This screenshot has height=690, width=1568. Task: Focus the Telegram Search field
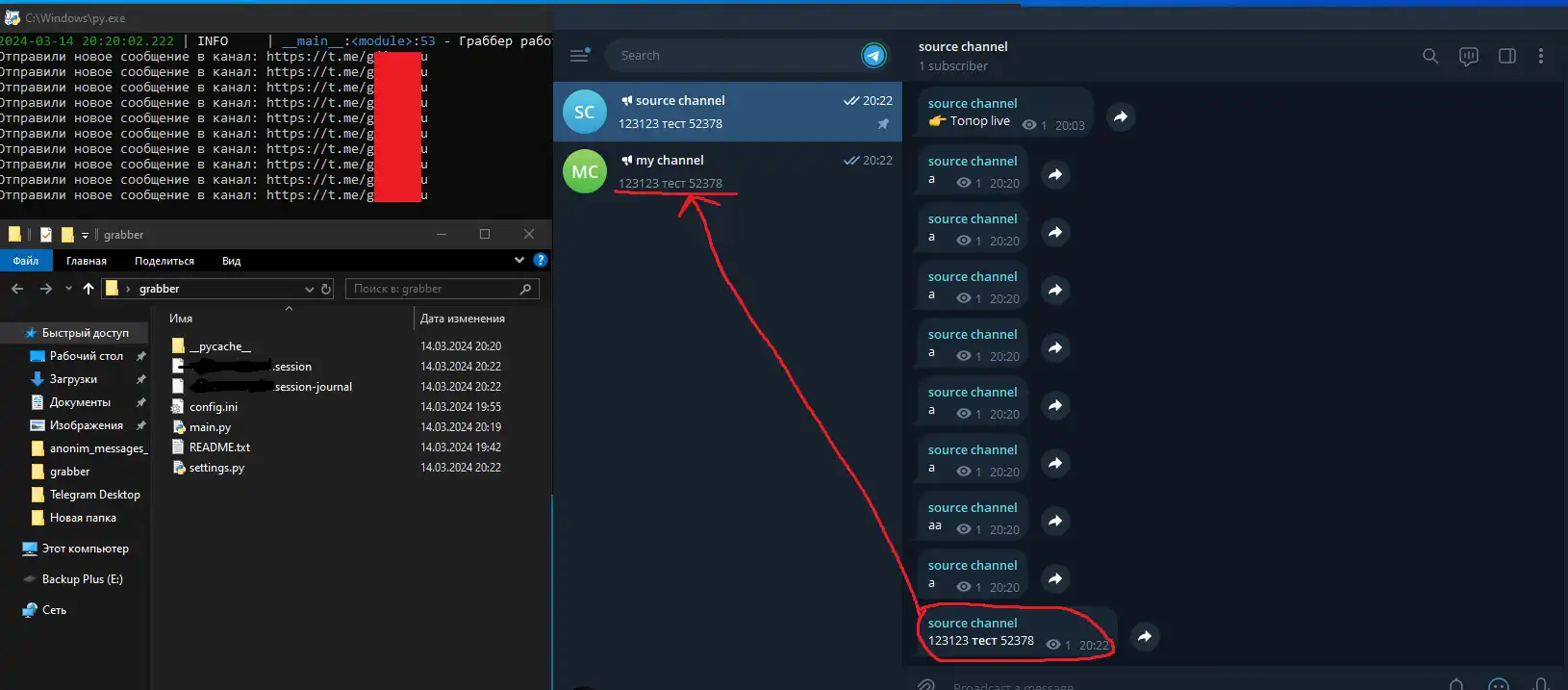736,56
